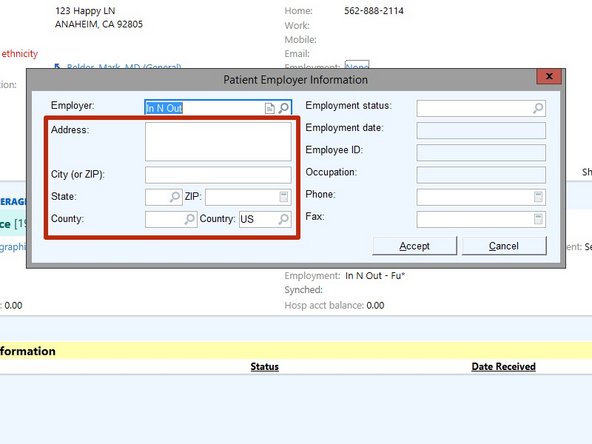This screenshot has height=444, width=592.
Task: Click the Status column header
Action: click(x=265, y=367)
